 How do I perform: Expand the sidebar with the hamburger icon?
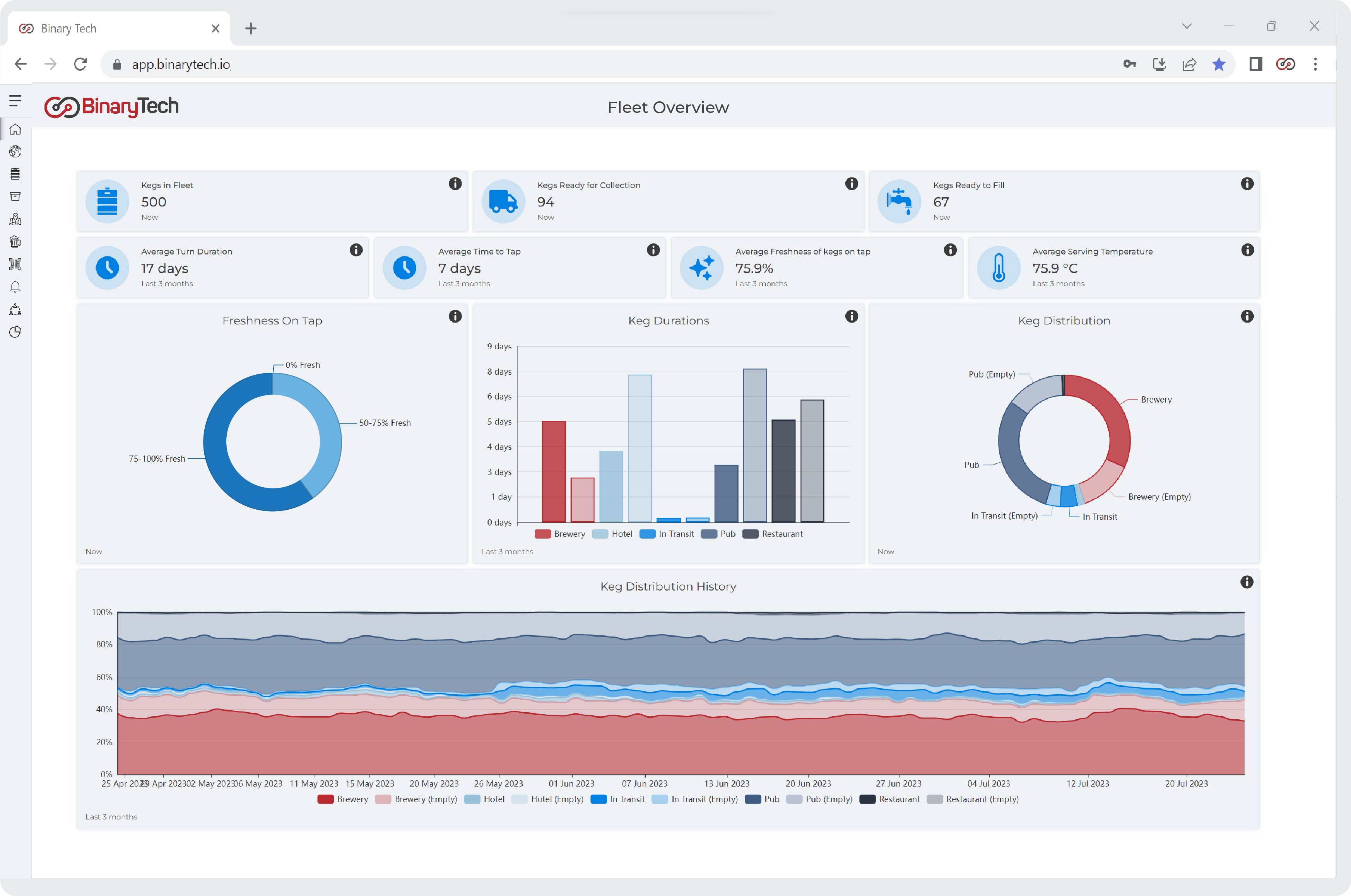pos(15,101)
